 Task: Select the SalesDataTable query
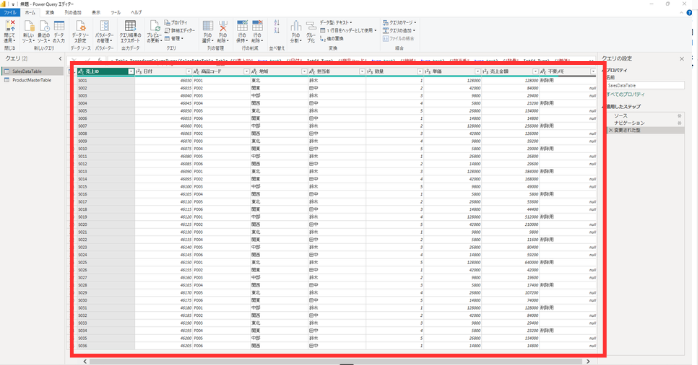pyautogui.click(x=32, y=71)
